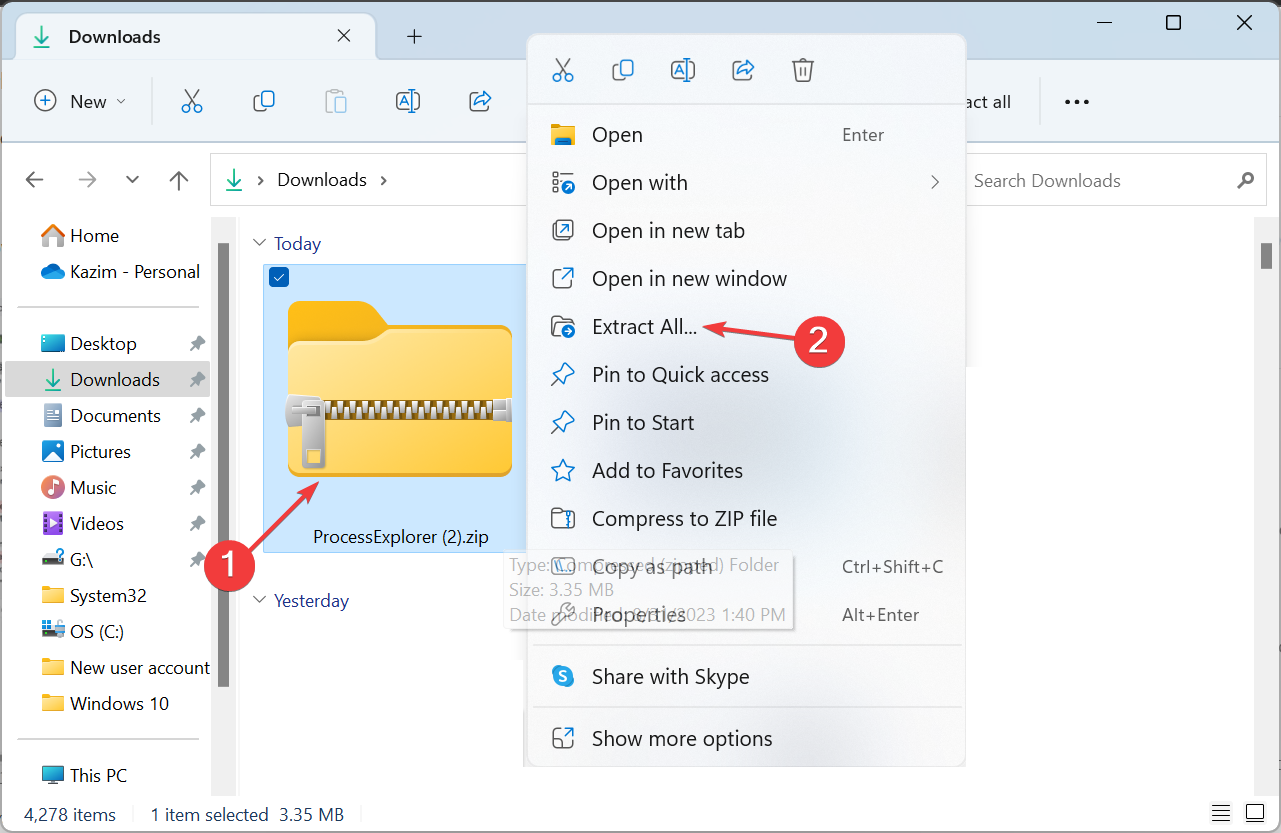Select Pin to Quick access
The width and height of the screenshot is (1281, 833).
tap(746, 375)
